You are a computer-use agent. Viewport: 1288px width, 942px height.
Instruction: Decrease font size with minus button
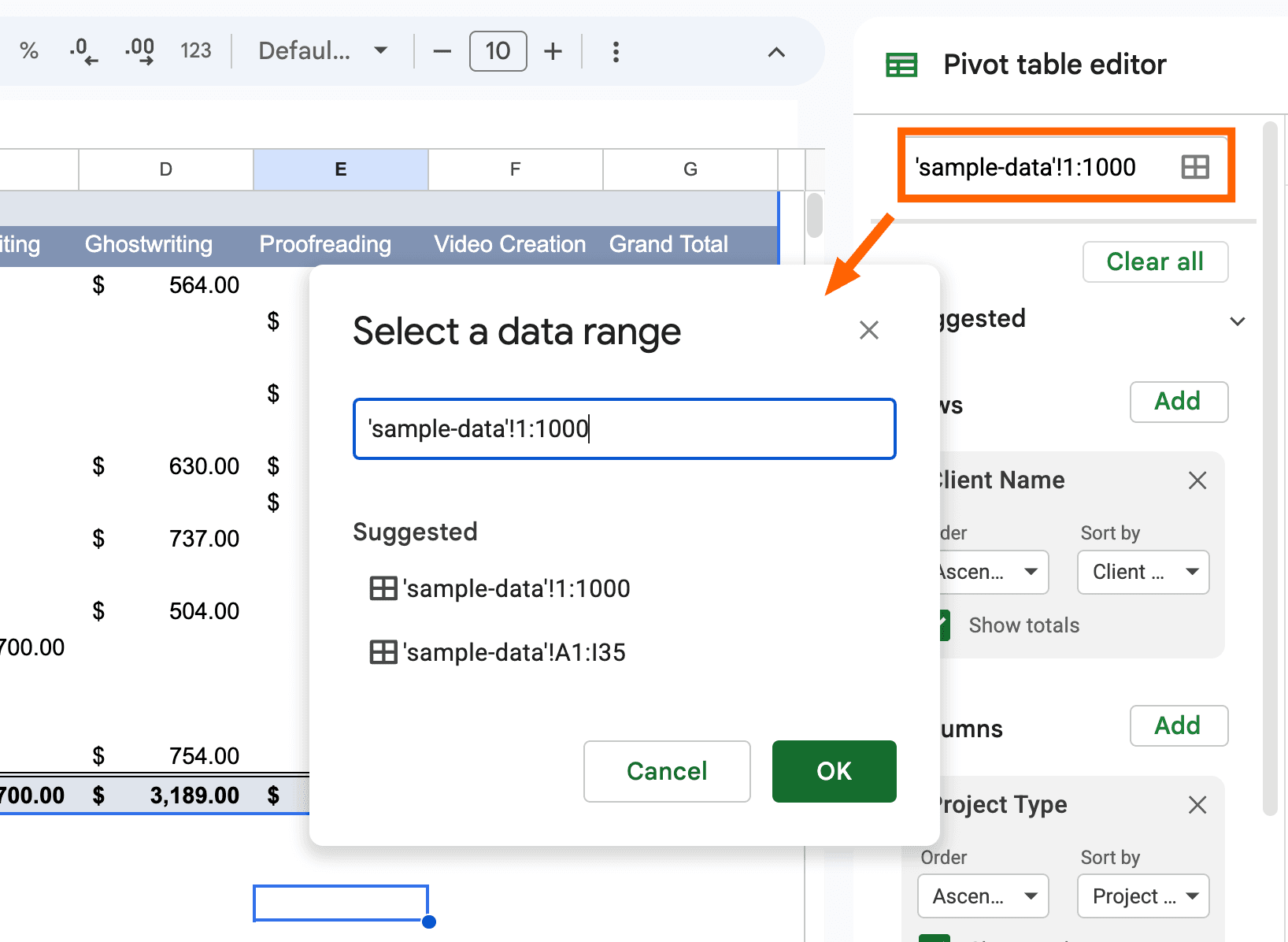coord(442,52)
